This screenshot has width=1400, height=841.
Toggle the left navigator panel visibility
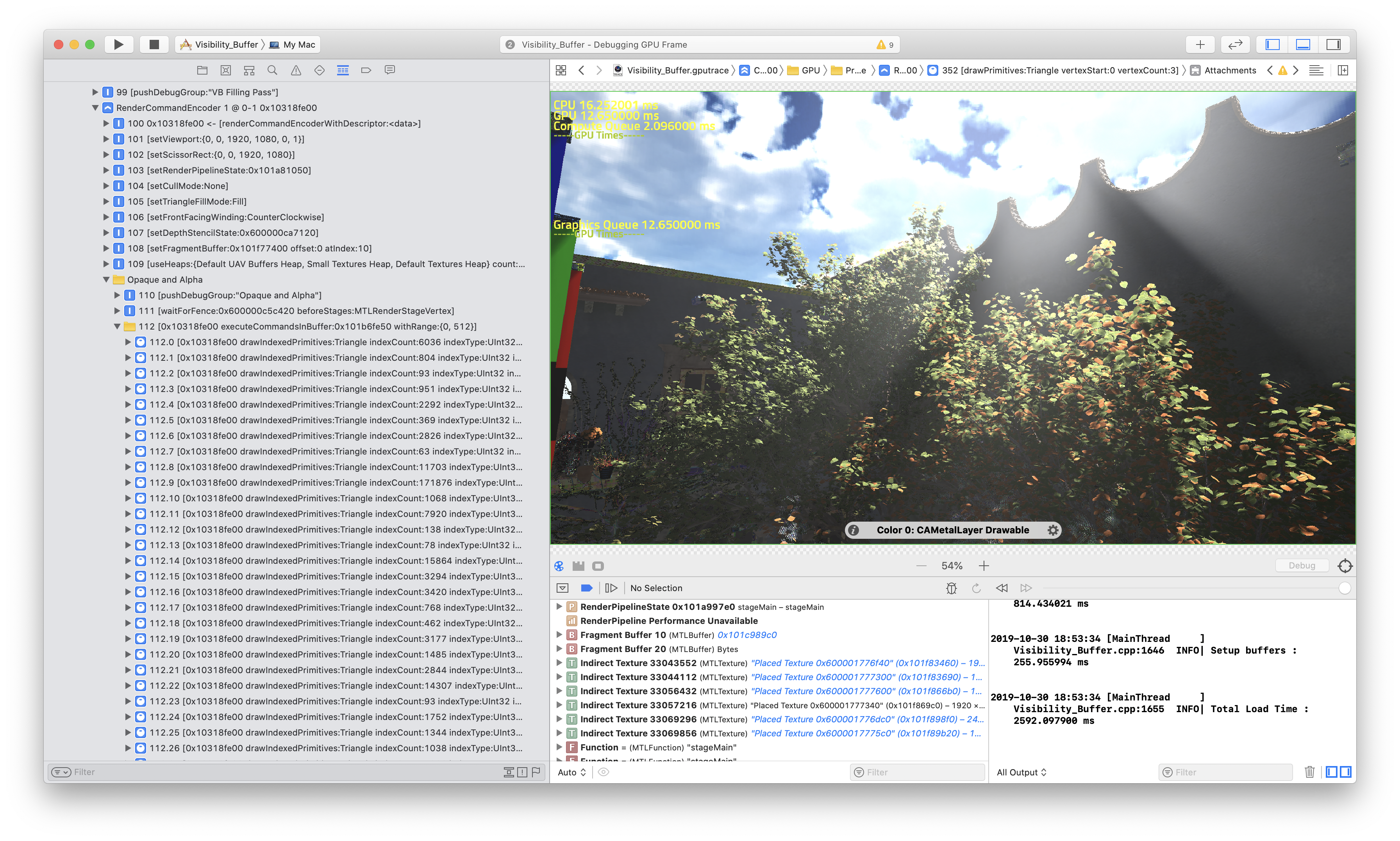point(1273,44)
